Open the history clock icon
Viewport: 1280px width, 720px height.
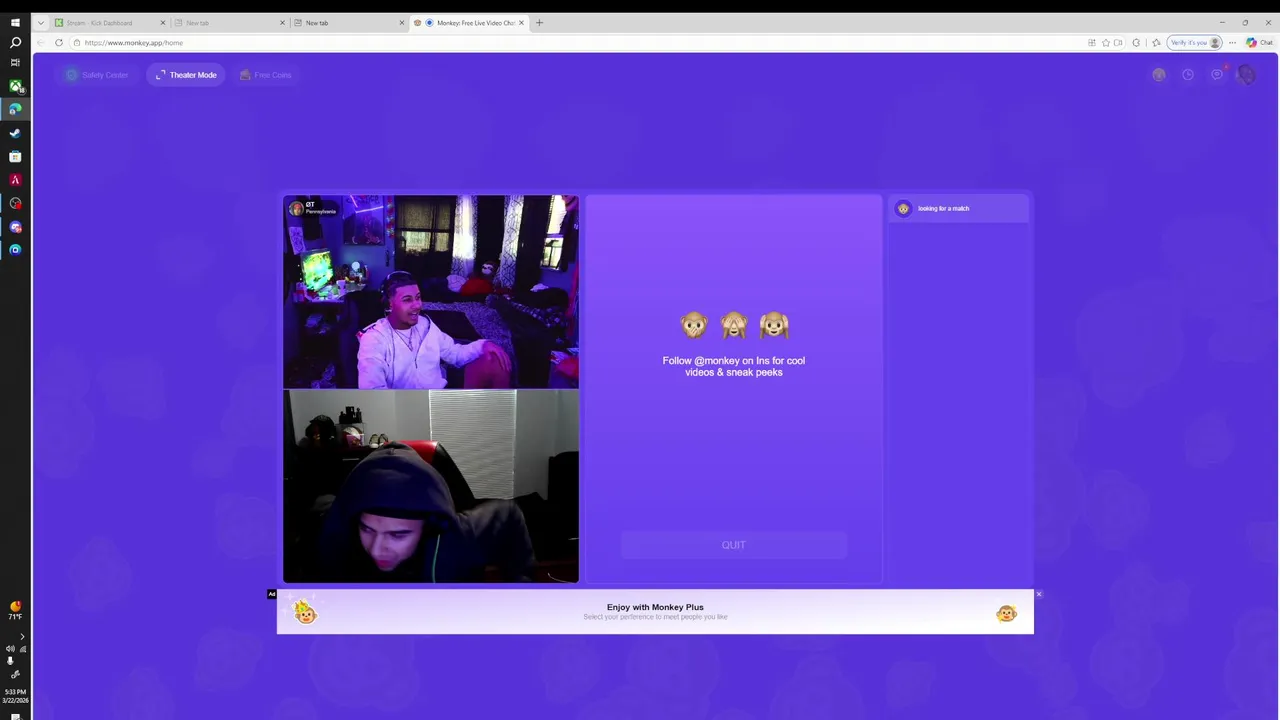click(x=1188, y=74)
